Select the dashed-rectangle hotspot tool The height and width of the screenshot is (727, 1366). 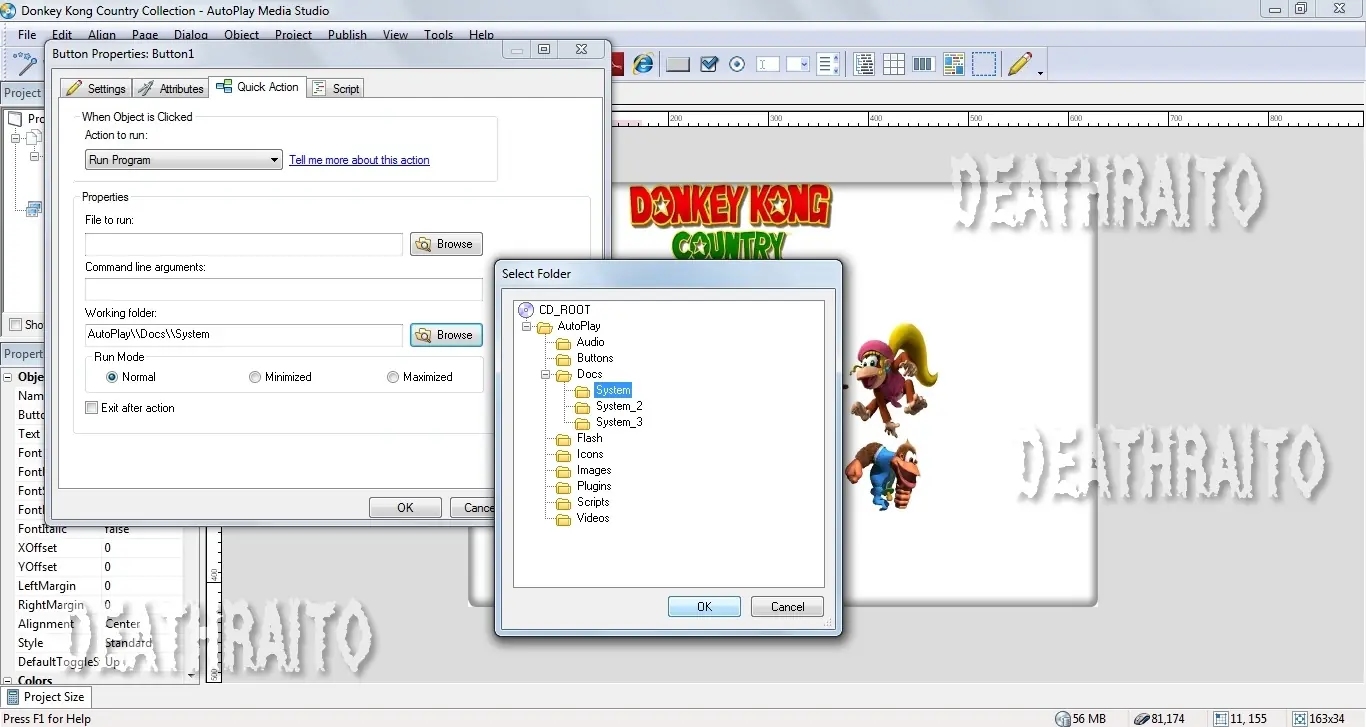point(984,64)
